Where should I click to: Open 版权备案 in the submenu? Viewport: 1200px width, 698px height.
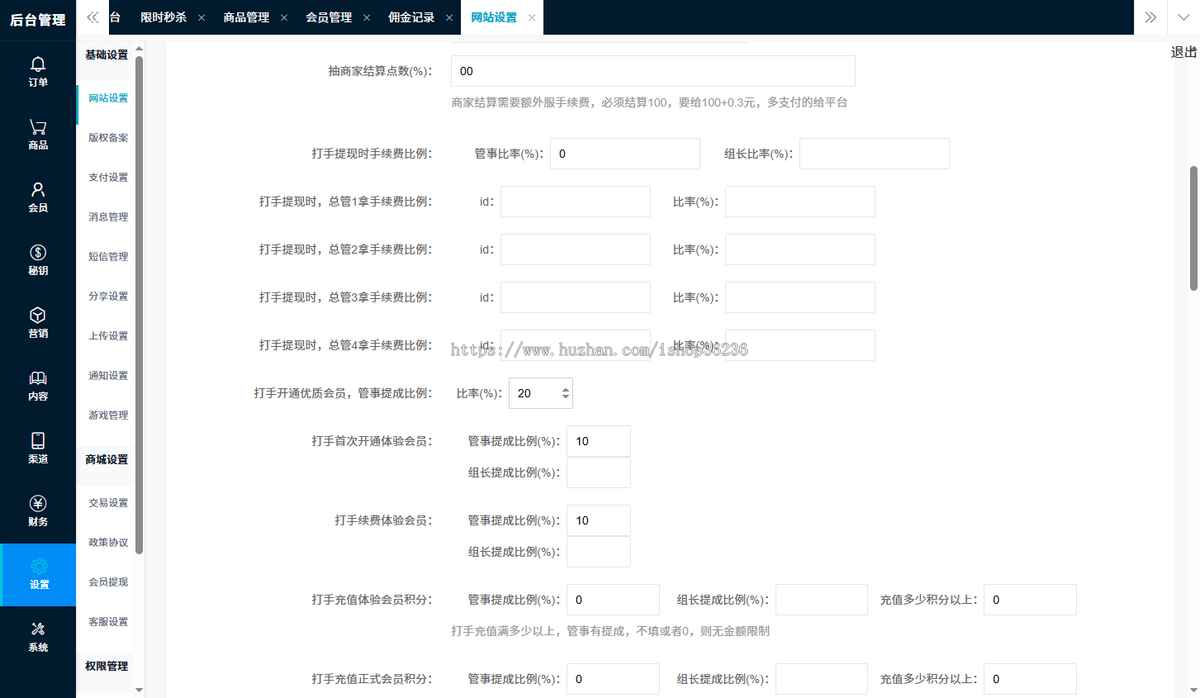108,138
